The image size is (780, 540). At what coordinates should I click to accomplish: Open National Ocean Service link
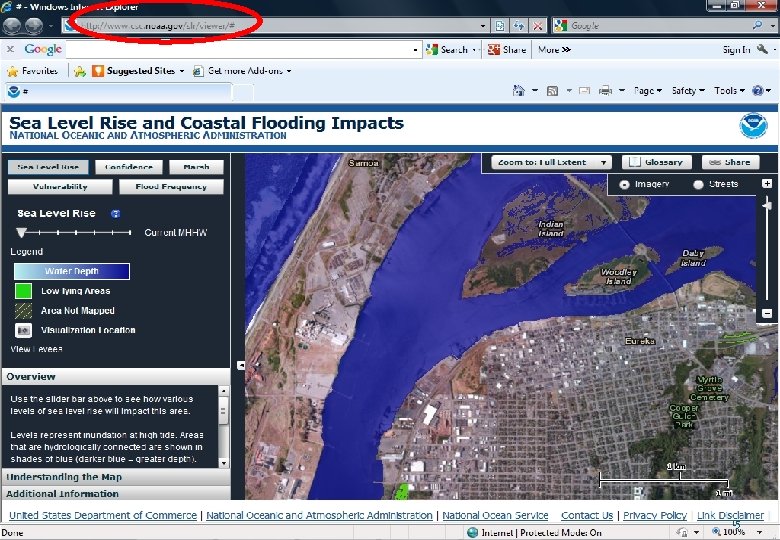point(495,515)
